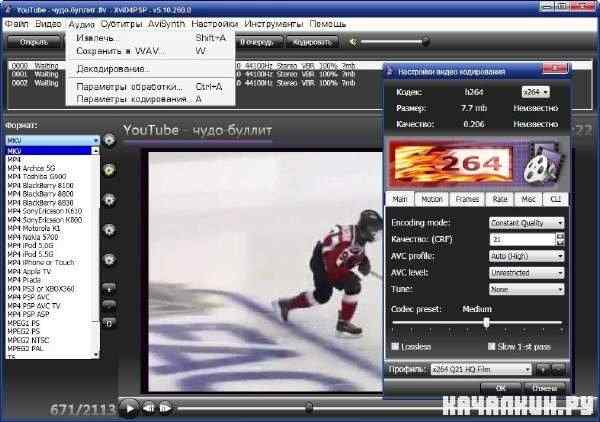
Task: Open the AviSynth menu
Action: 166,24
